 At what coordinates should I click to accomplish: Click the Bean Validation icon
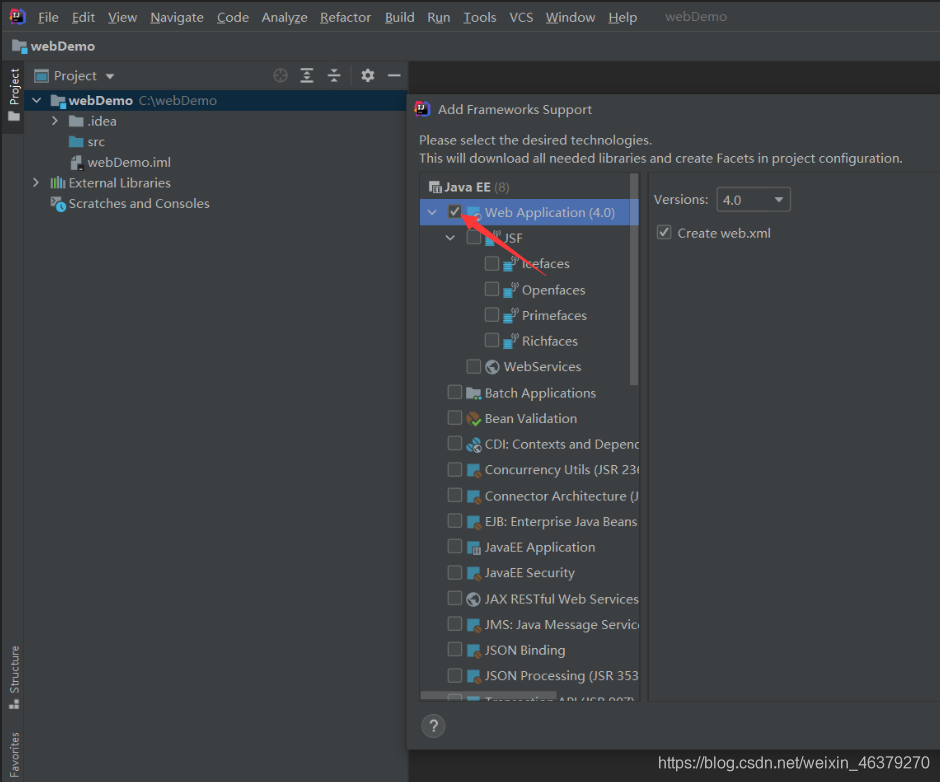[474, 419]
